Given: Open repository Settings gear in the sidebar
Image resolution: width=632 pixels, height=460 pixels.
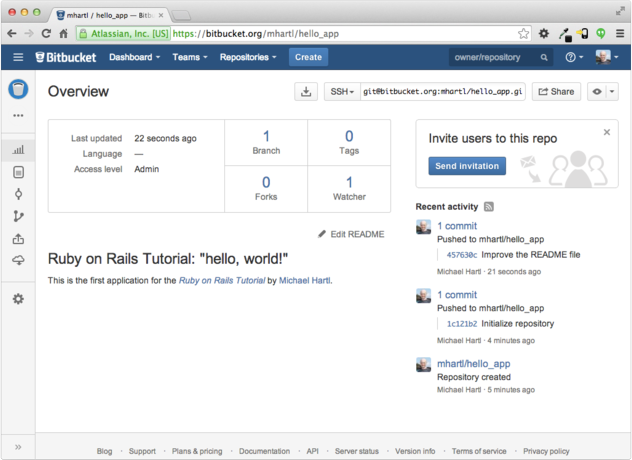Looking at the screenshot, I should 18,299.
